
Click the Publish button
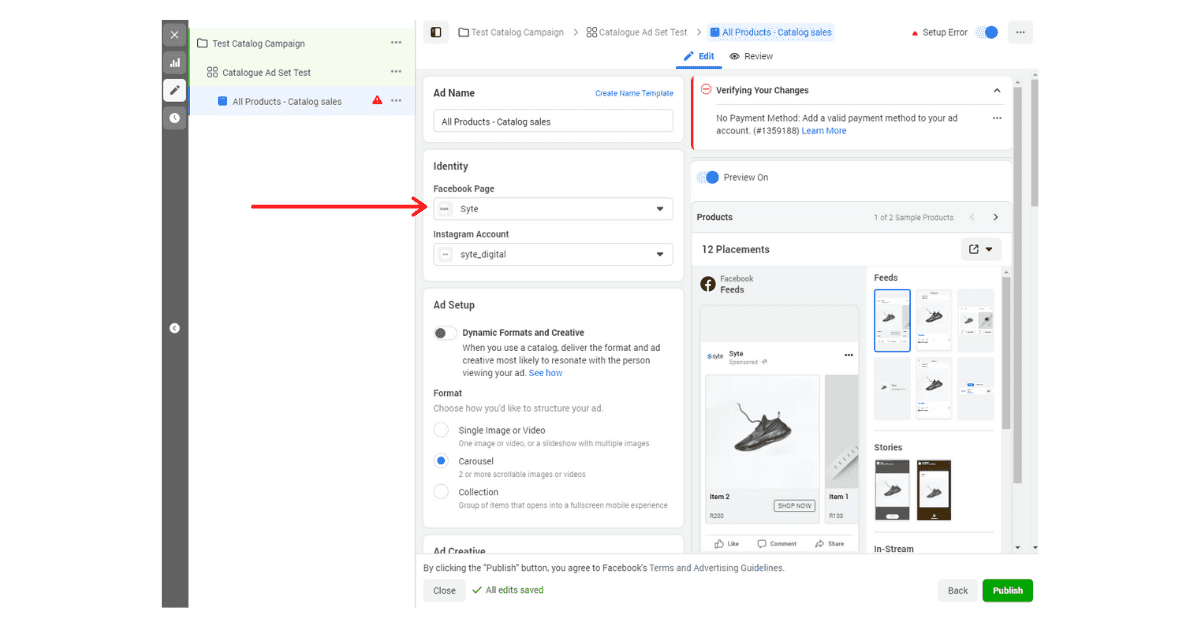[1007, 590]
